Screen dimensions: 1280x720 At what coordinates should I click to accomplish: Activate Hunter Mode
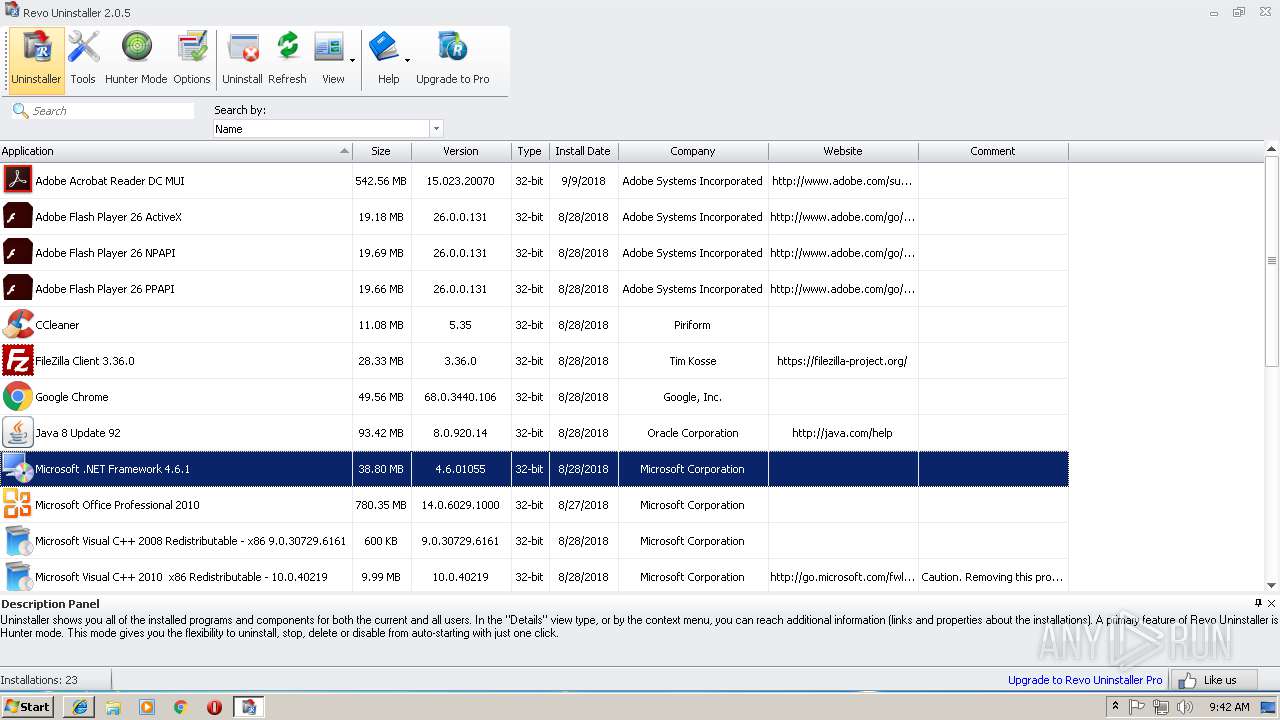pos(136,60)
